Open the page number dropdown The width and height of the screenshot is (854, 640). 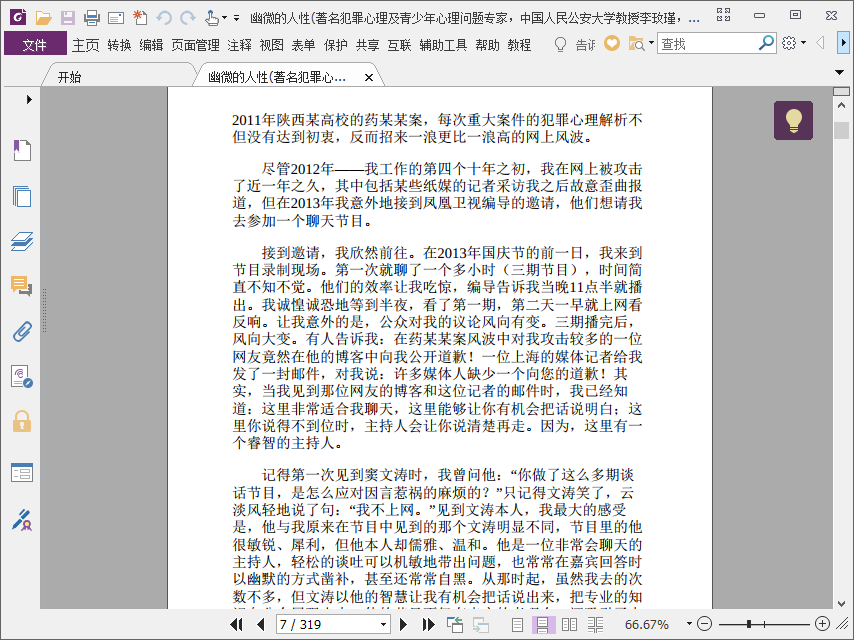(383, 624)
